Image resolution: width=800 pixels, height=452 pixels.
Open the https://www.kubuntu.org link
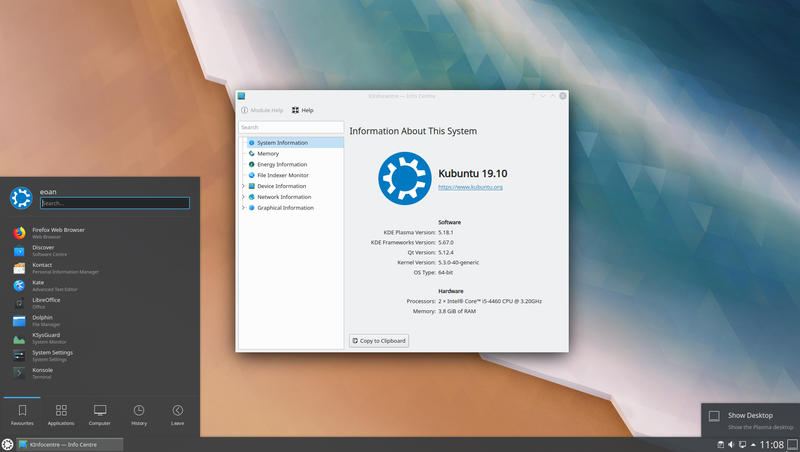click(x=470, y=187)
